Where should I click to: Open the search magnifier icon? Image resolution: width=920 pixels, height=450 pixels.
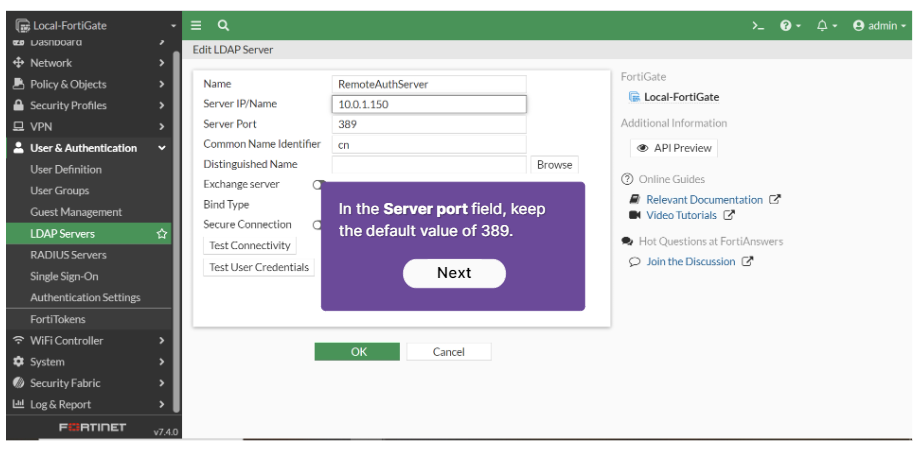click(x=223, y=26)
